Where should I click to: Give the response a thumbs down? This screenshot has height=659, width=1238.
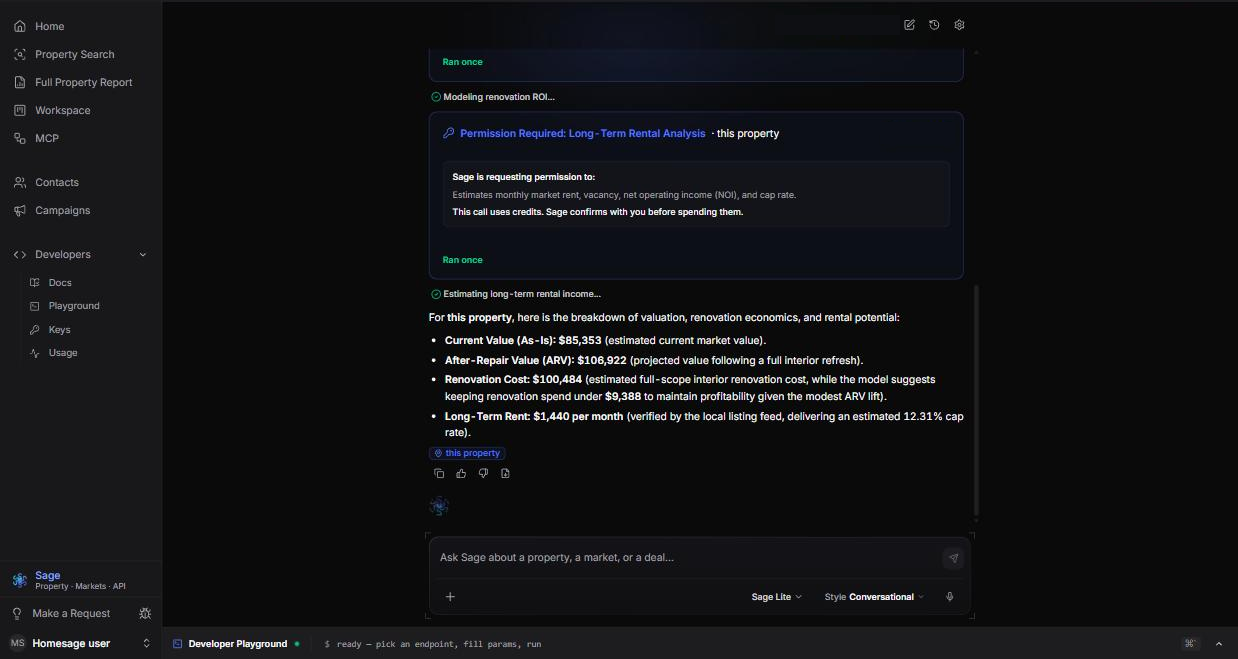tap(483, 473)
